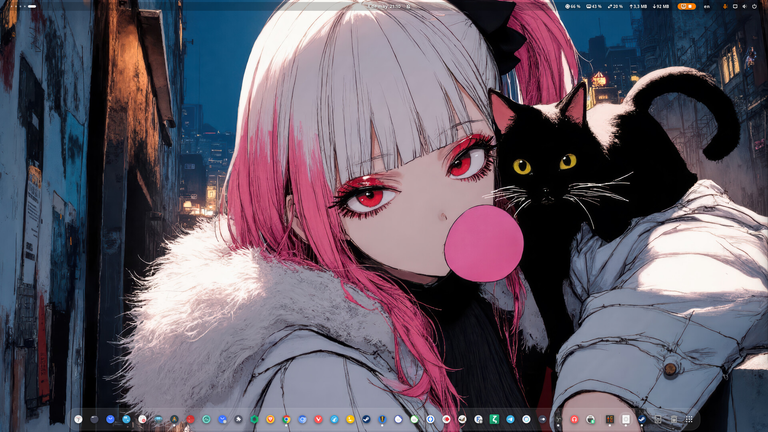This screenshot has width=768, height=432.
Task: Toggle the notification bell beside the clock
Action: pos(408,7)
